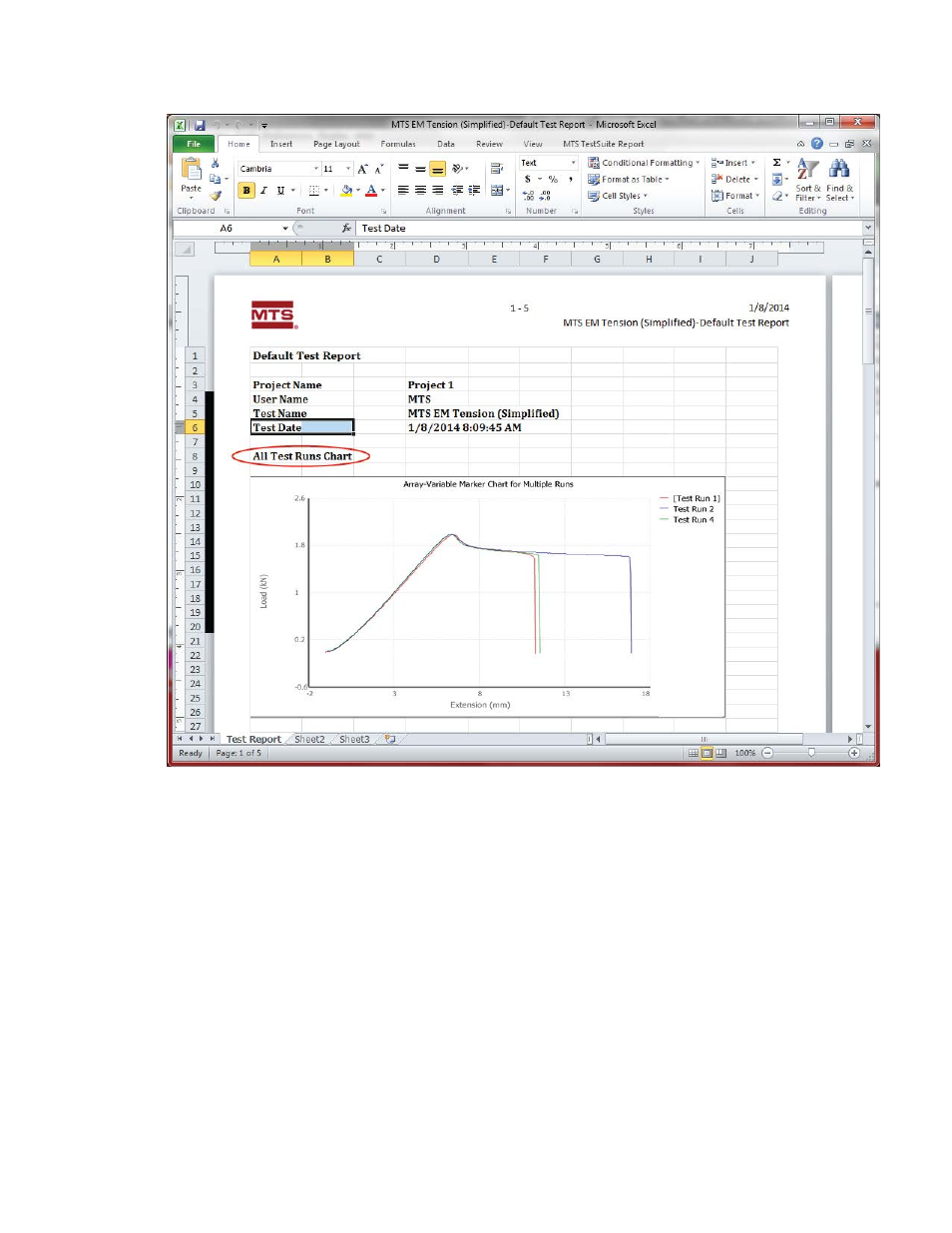Click the Cut scissors icon
This screenshot has height=1233, width=952.
[215, 163]
